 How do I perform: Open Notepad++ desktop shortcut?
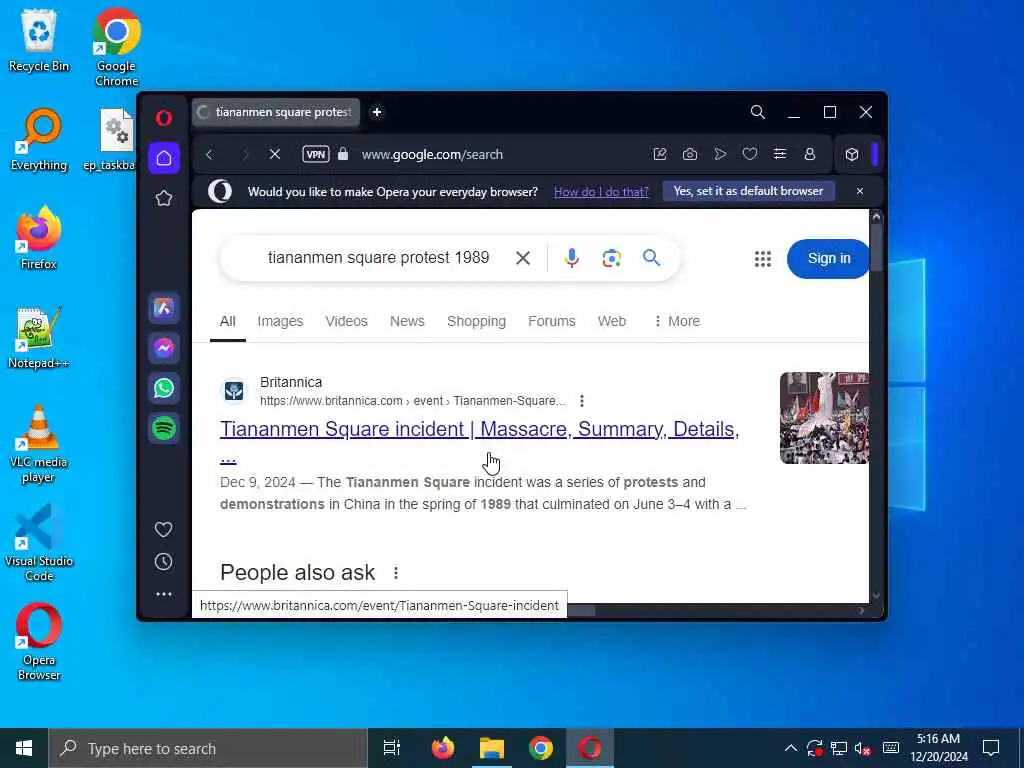39,337
